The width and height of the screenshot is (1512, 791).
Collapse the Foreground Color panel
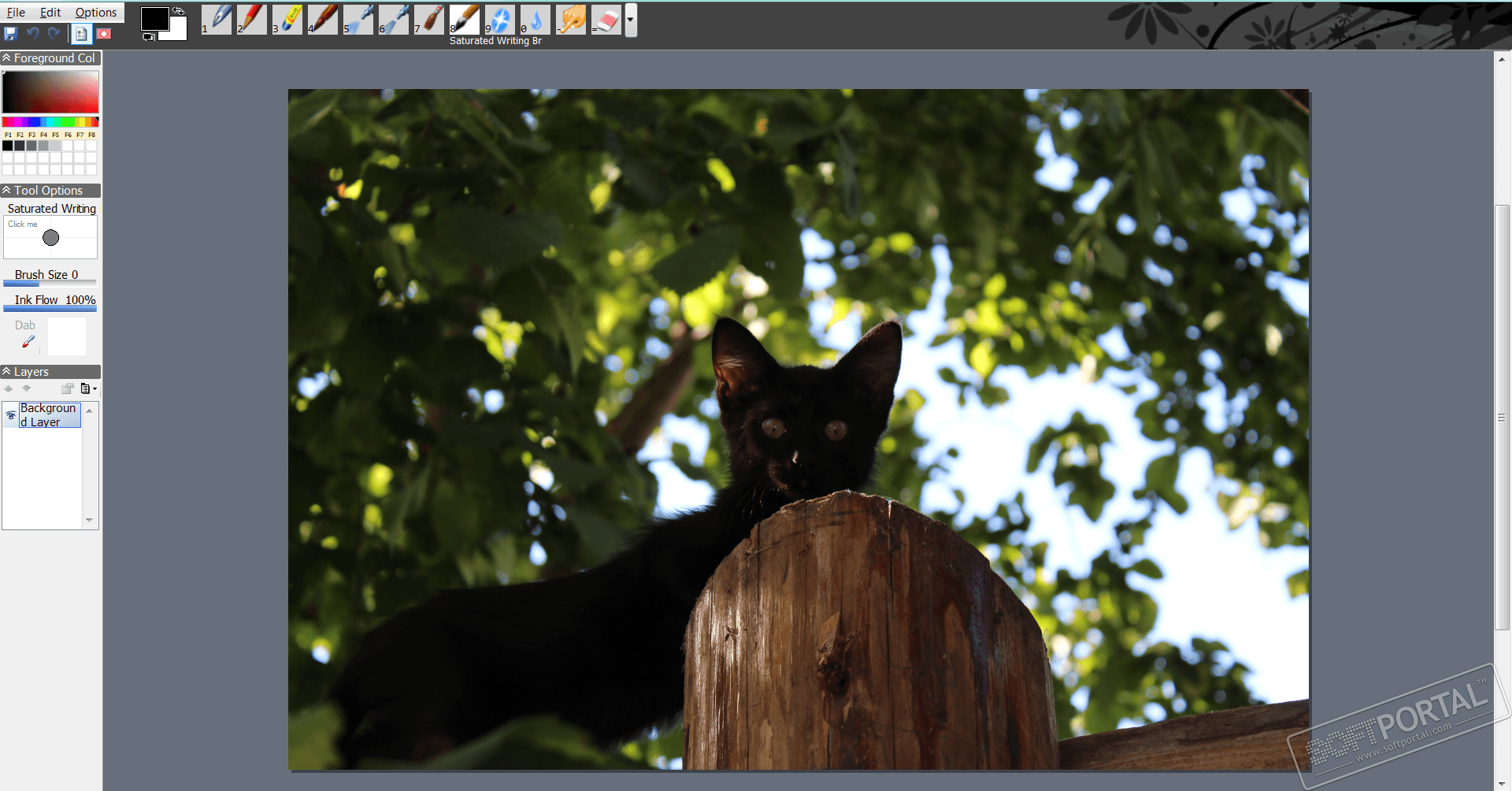pyautogui.click(x=6, y=58)
